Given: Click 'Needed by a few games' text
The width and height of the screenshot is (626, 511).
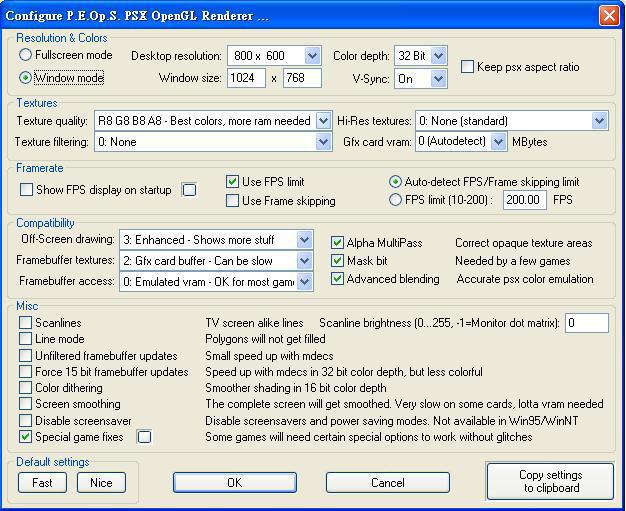Looking at the screenshot, I should [513, 261].
